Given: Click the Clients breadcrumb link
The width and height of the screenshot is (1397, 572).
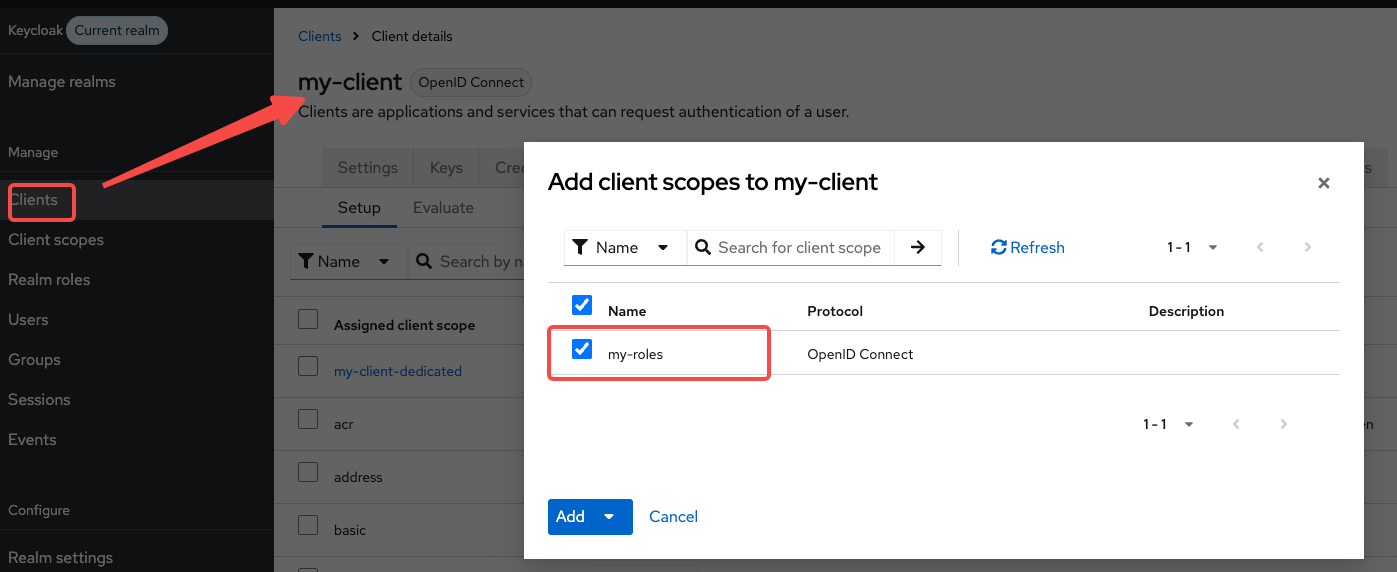Looking at the screenshot, I should (320, 36).
